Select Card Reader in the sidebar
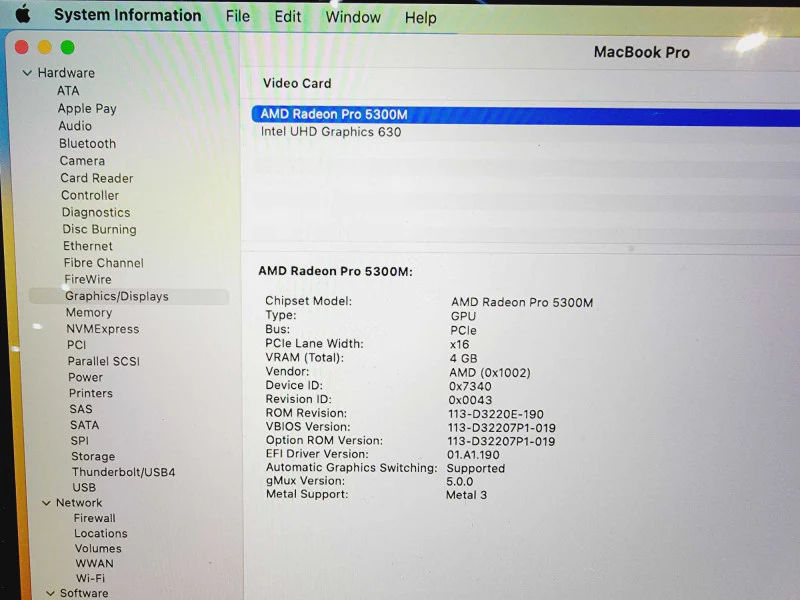The width and height of the screenshot is (800, 600). click(x=96, y=179)
